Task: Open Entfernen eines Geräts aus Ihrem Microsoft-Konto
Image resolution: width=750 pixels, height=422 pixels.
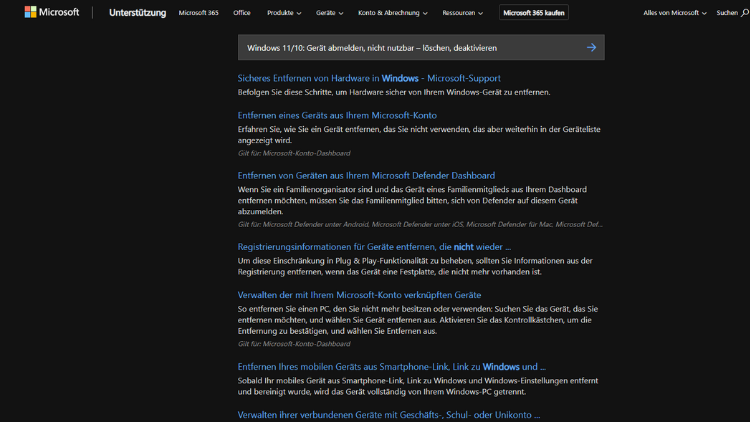Action: coord(337,115)
